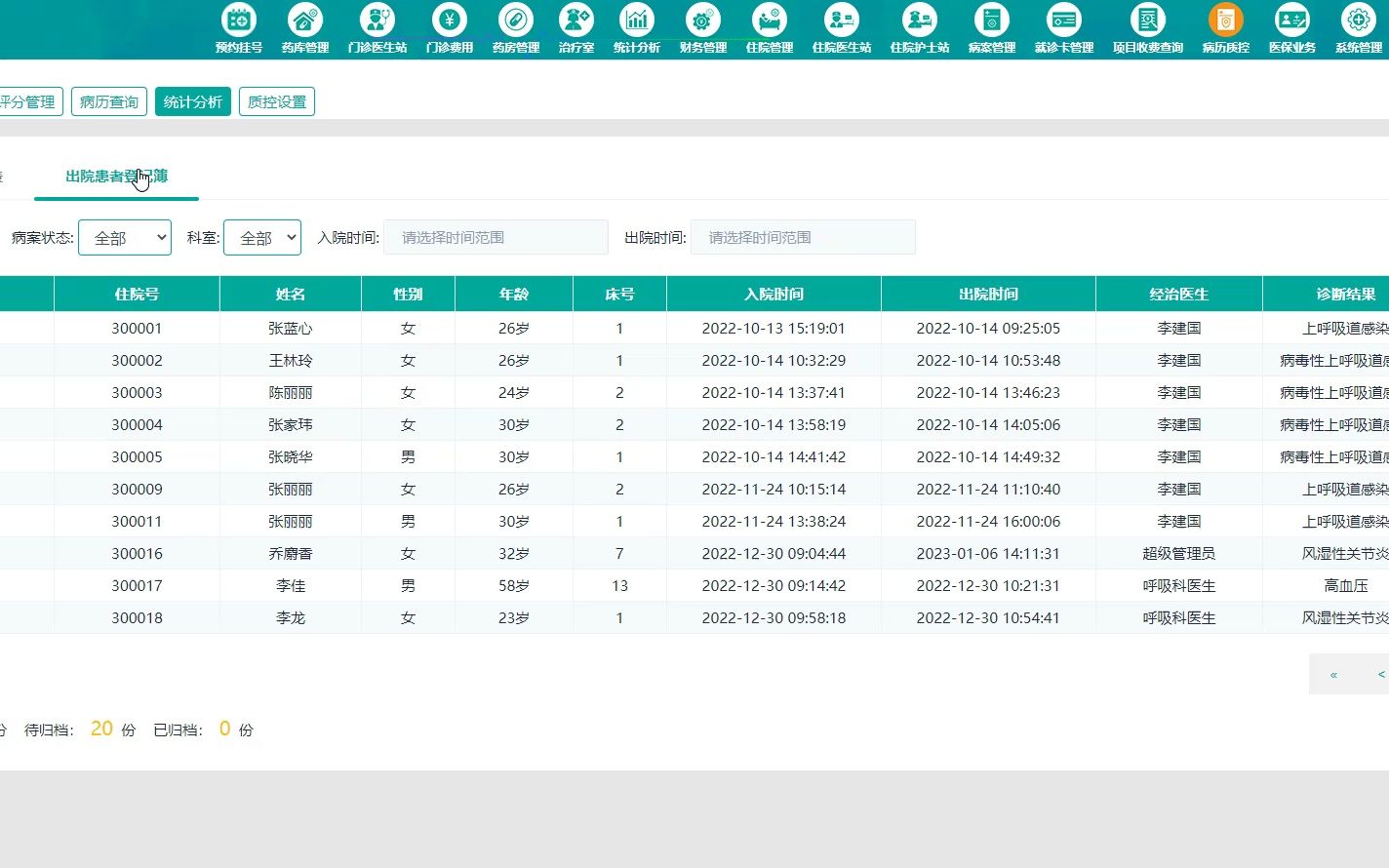The image size is (1389, 868).
Task: Click 入院时间 date range field
Action: (x=496, y=238)
